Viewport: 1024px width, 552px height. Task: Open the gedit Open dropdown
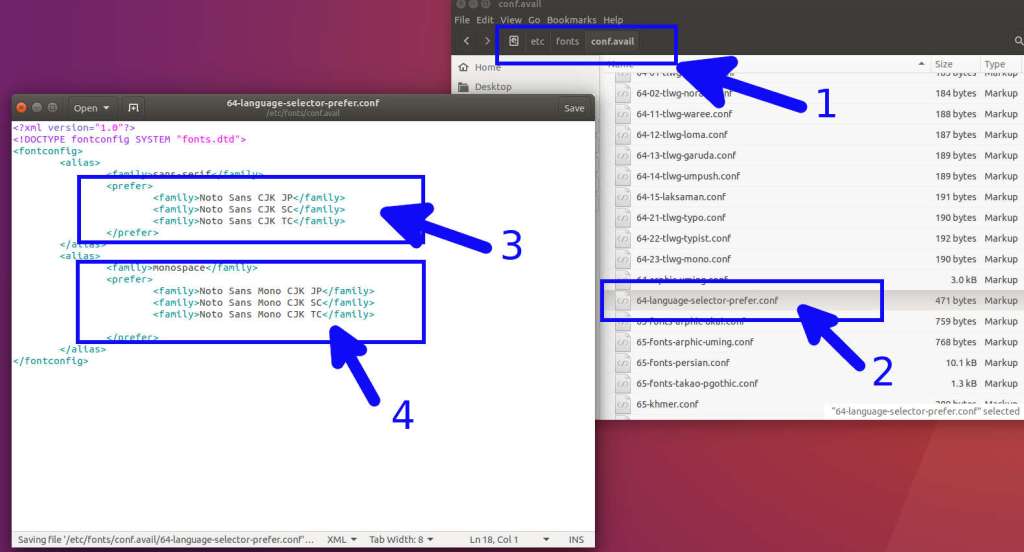(91, 108)
